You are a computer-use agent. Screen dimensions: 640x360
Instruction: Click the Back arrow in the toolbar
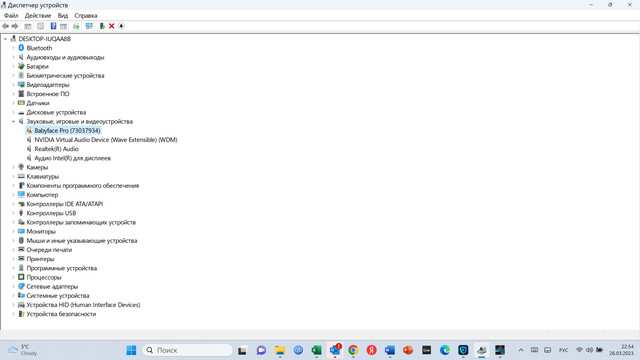[x=5, y=26]
